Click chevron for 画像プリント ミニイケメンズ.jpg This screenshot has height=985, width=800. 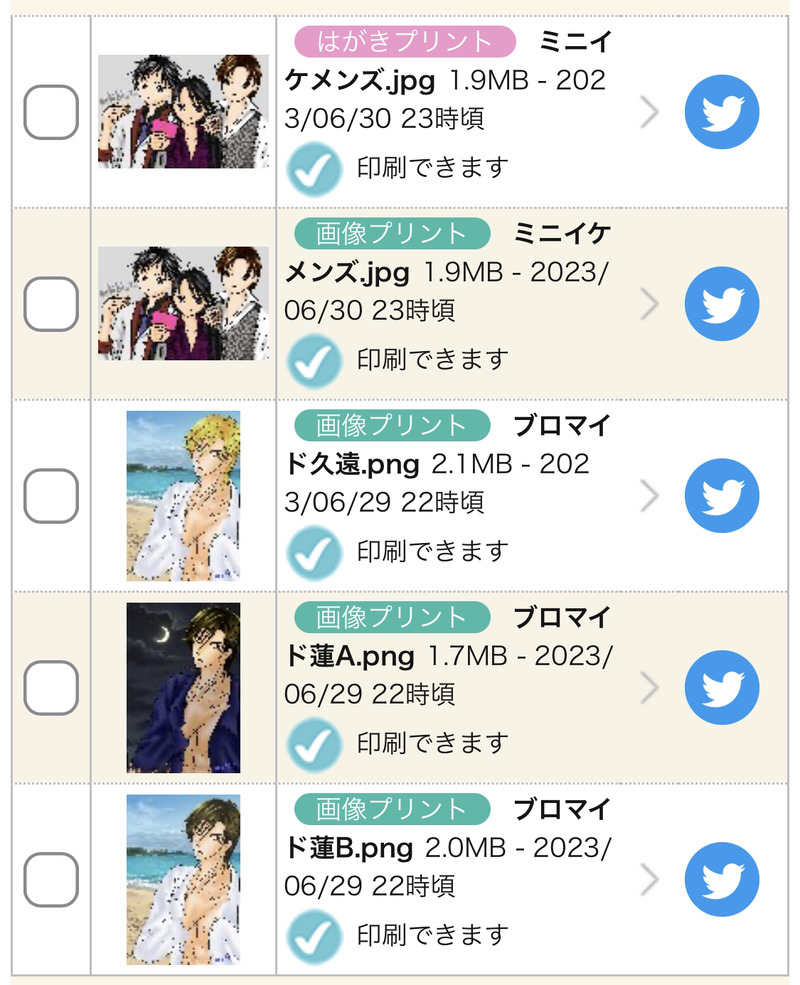650,304
